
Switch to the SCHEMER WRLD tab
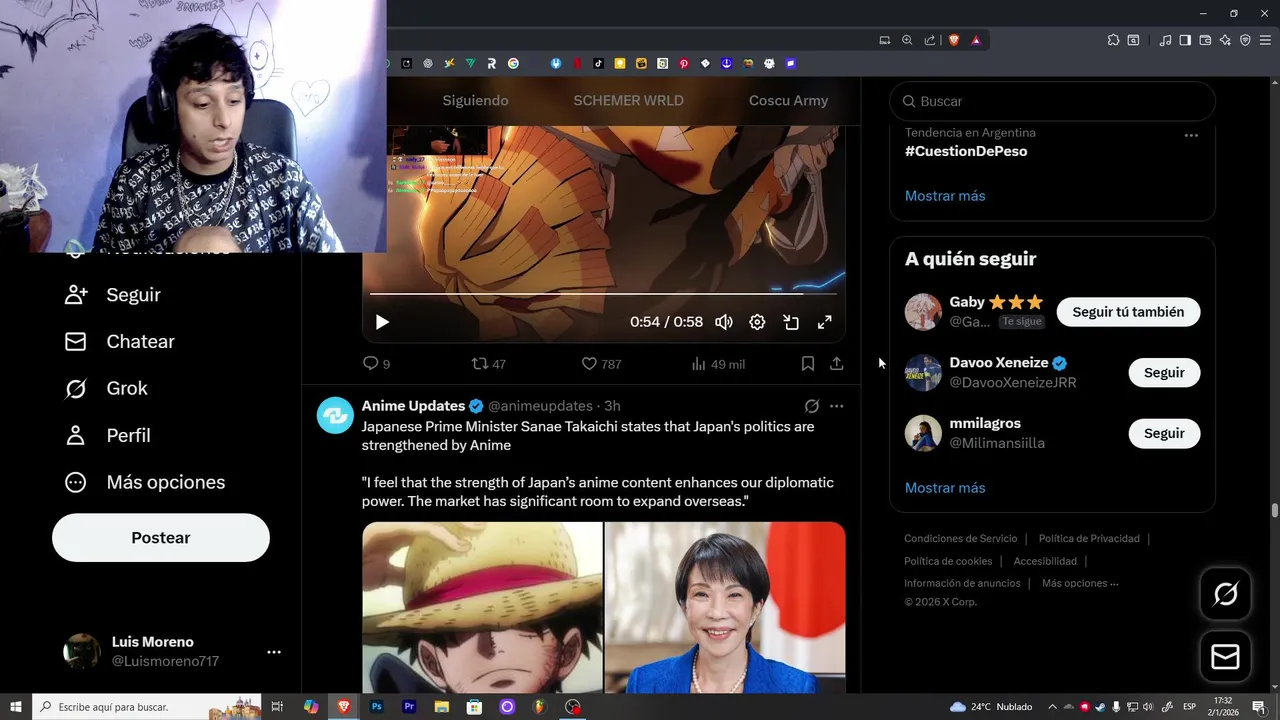tap(628, 101)
